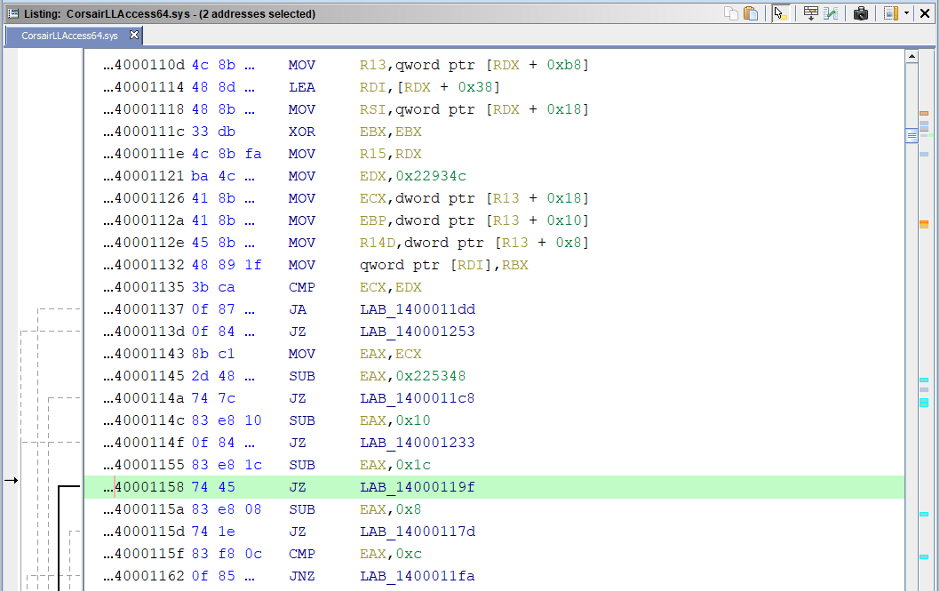Click operand RSI,qword ptr [RDX + 0x18]
The width and height of the screenshot is (939, 591).
474,110
